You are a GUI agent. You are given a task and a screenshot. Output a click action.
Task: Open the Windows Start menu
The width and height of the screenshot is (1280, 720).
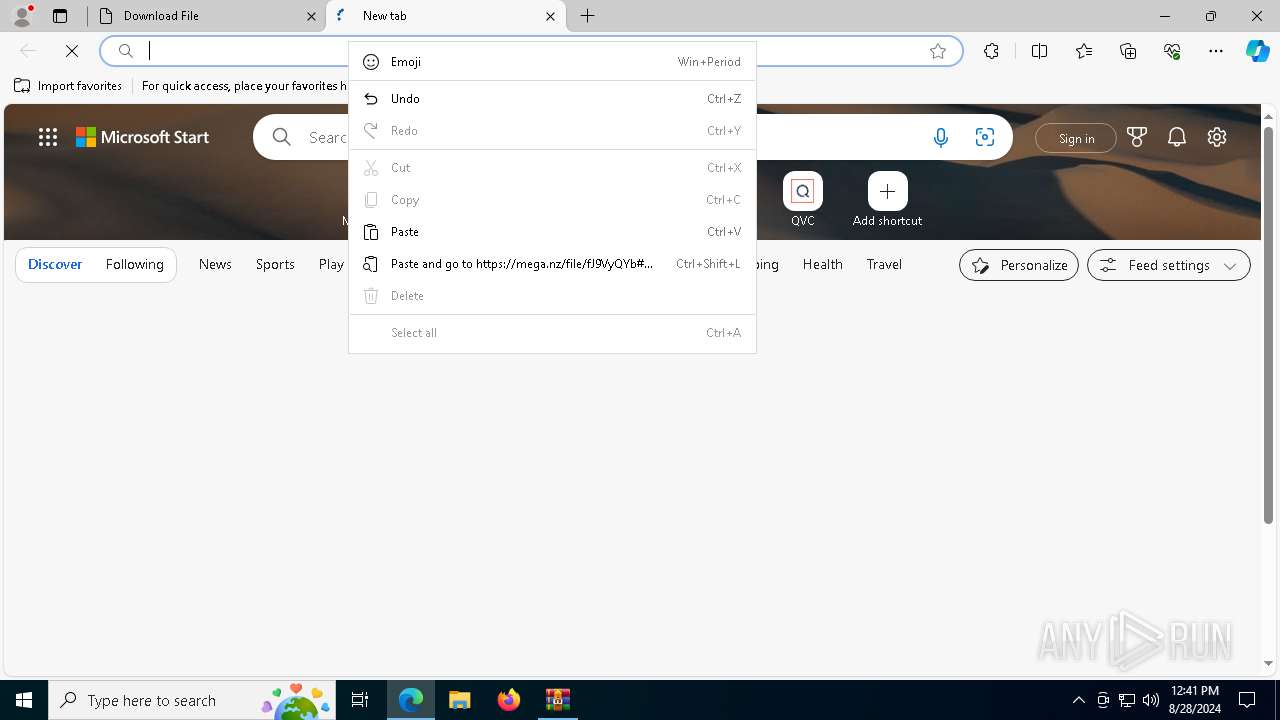coord(24,700)
